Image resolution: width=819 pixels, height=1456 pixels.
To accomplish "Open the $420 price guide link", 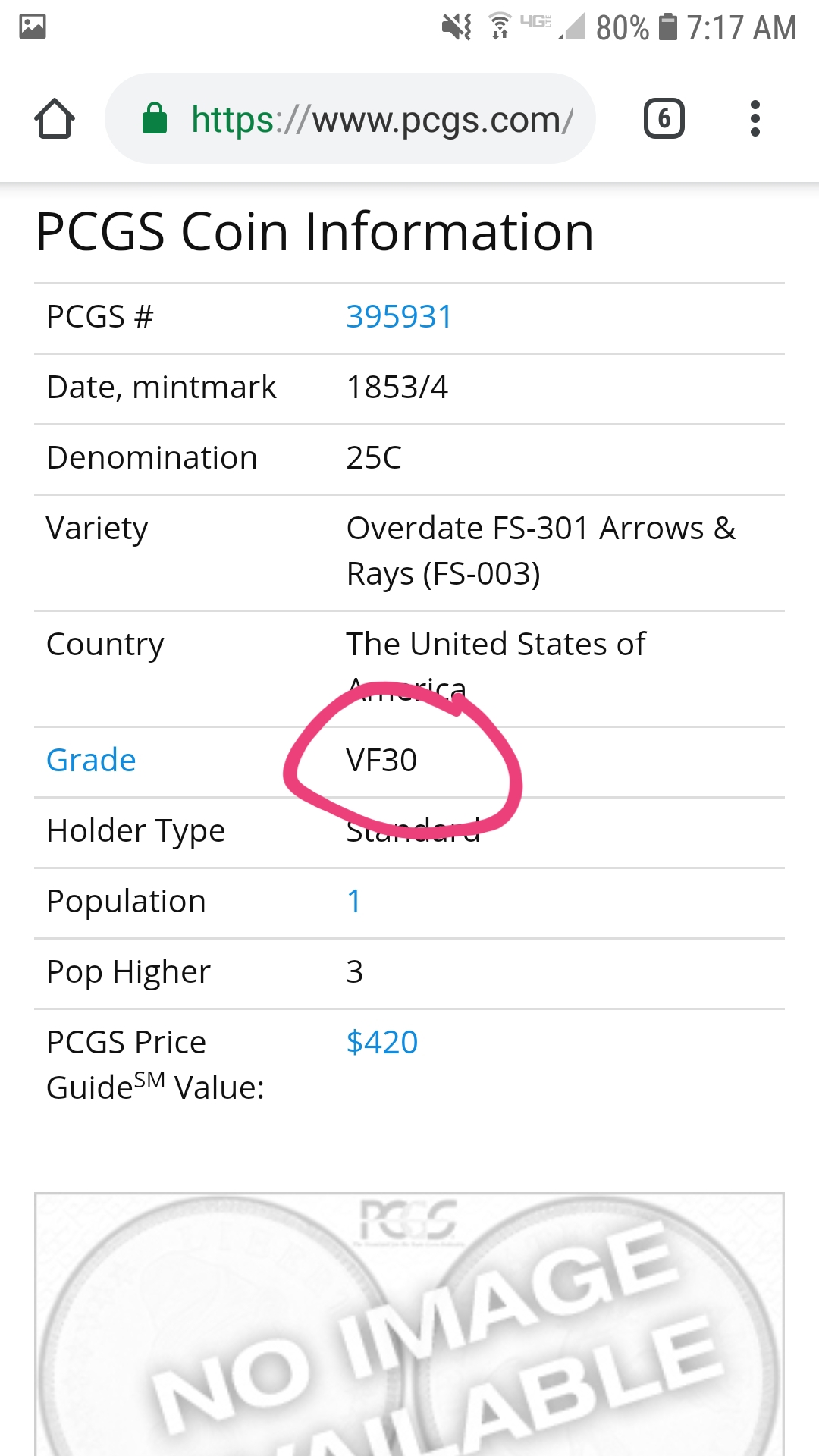I will (382, 1043).
